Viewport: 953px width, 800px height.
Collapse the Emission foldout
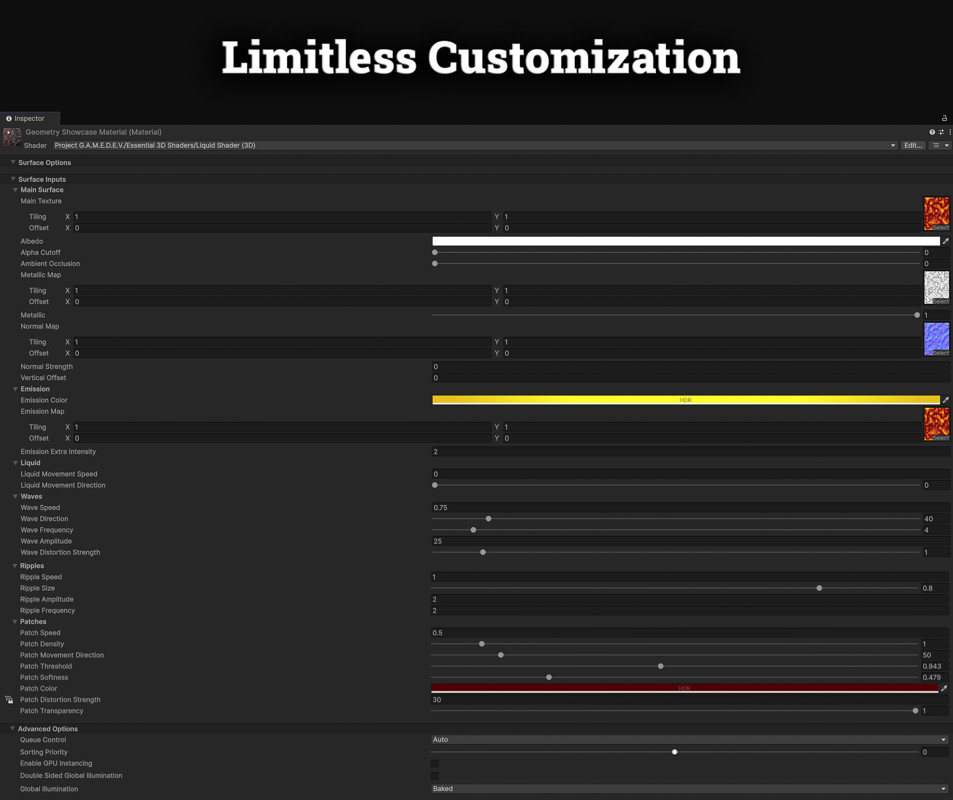coord(15,389)
